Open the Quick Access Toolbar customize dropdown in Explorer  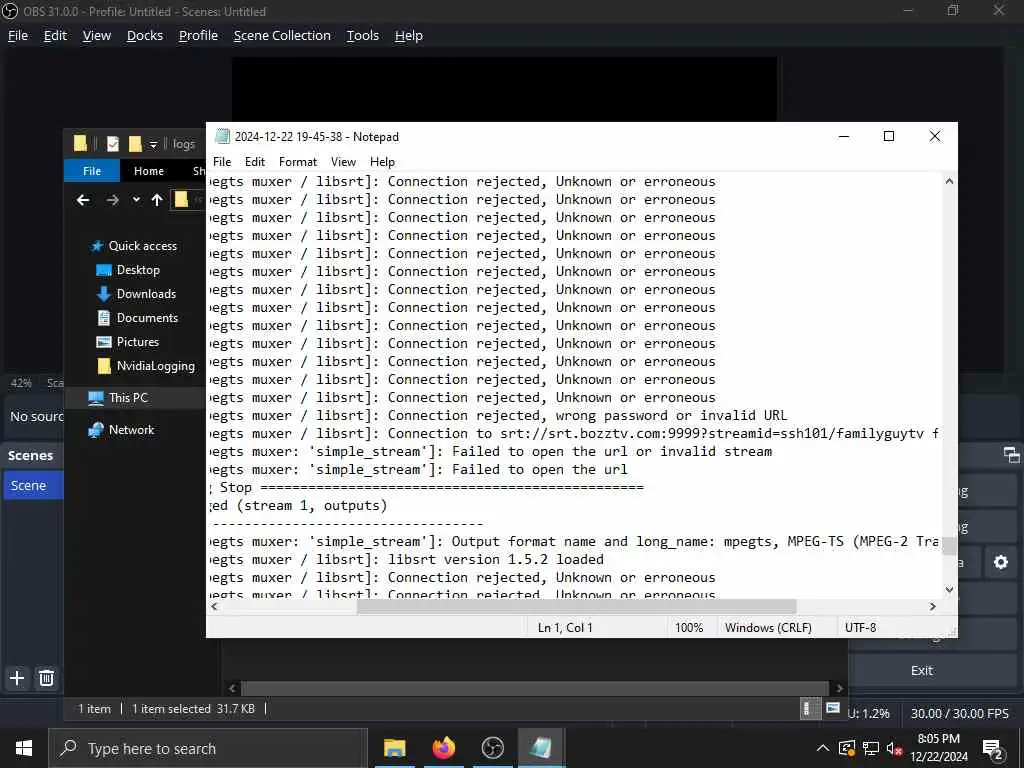[153, 144]
